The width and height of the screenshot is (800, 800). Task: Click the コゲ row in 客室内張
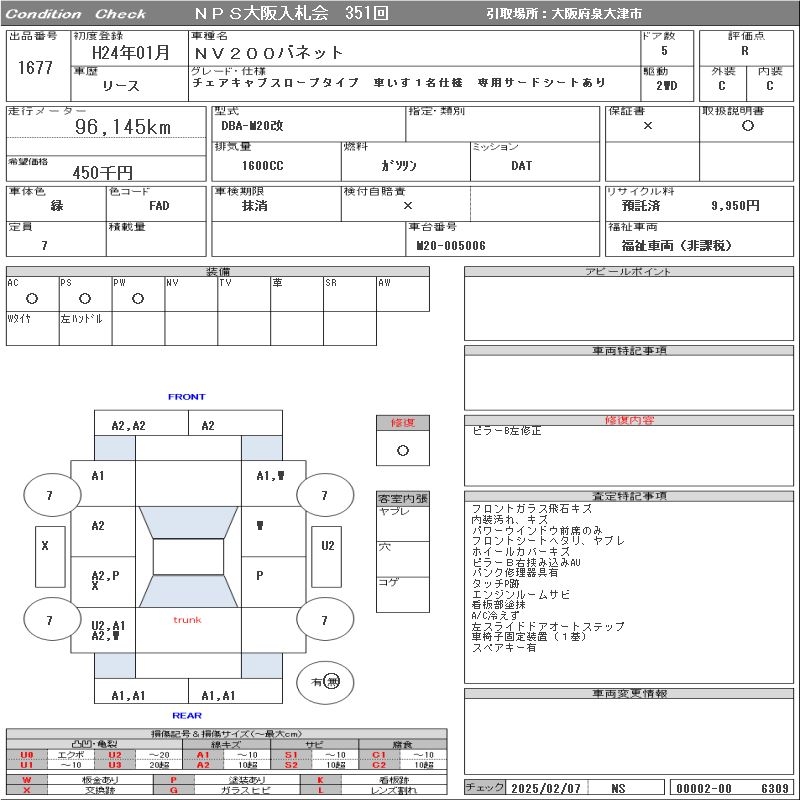point(403,594)
